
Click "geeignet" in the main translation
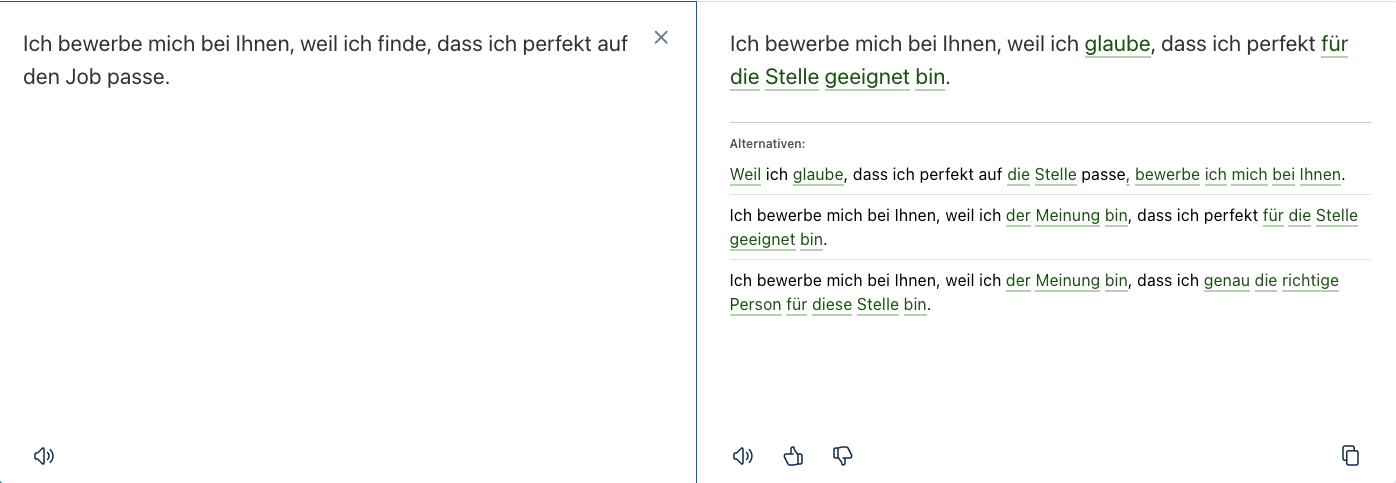tap(867, 77)
